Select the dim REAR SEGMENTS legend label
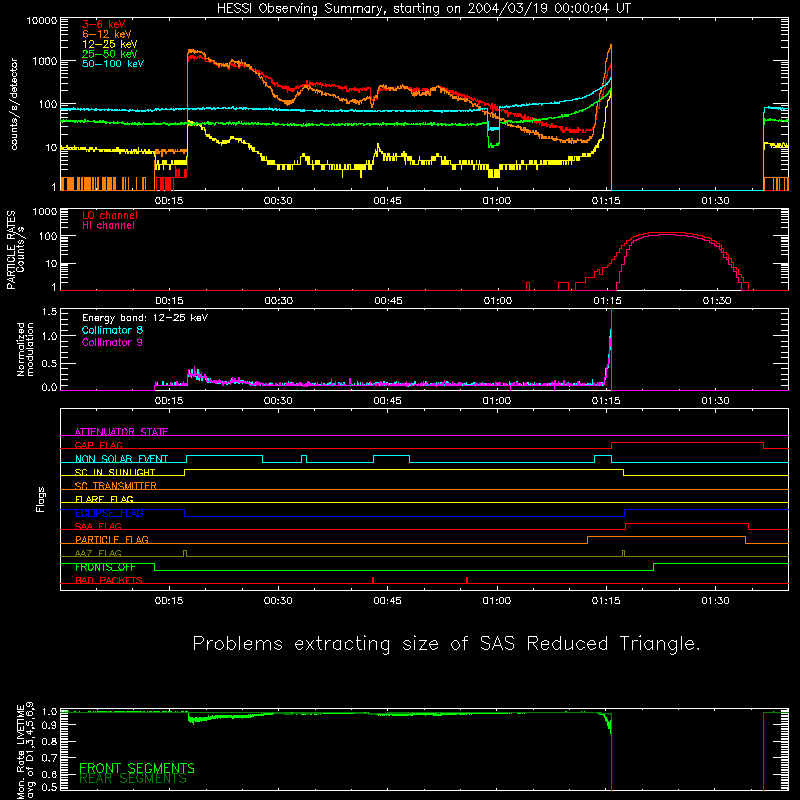The image size is (800, 800). [x=133, y=779]
